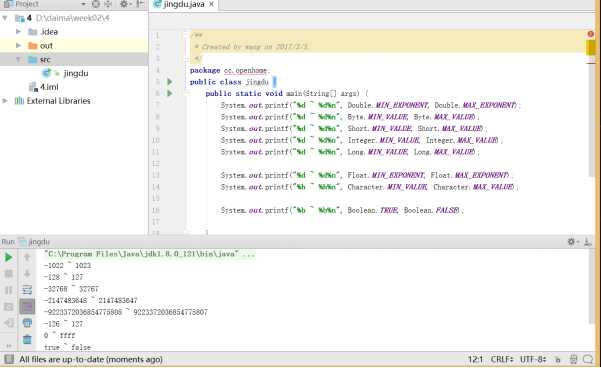Click the run gutter icon beside class jingdu

click(169, 82)
